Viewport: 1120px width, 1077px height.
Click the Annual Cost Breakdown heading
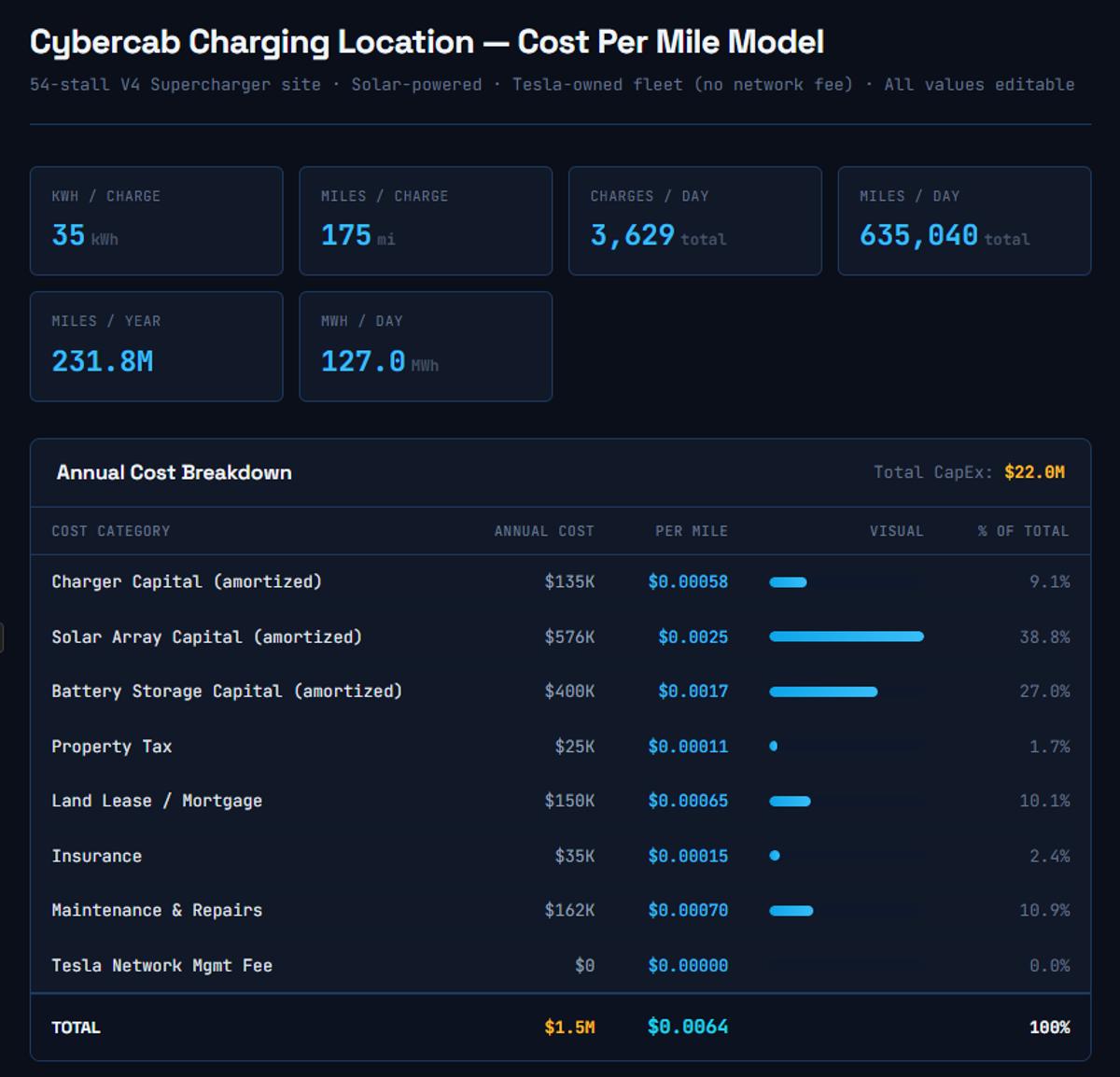(174, 472)
